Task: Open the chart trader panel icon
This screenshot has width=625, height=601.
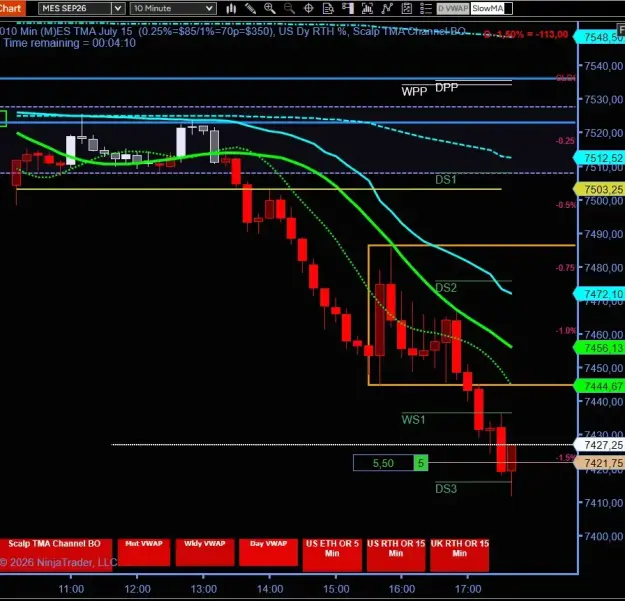Action: click(x=348, y=8)
